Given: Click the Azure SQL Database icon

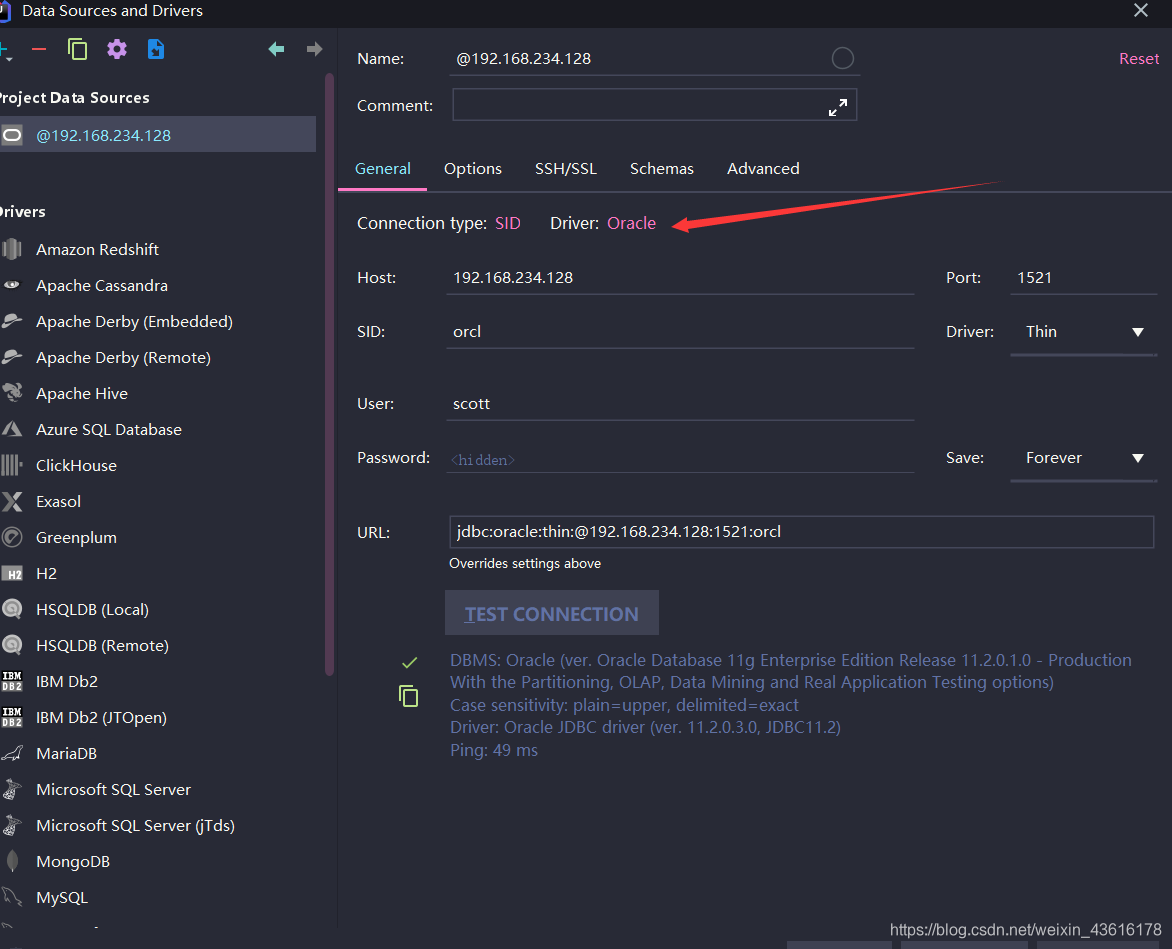Looking at the screenshot, I should click(12, 429).
